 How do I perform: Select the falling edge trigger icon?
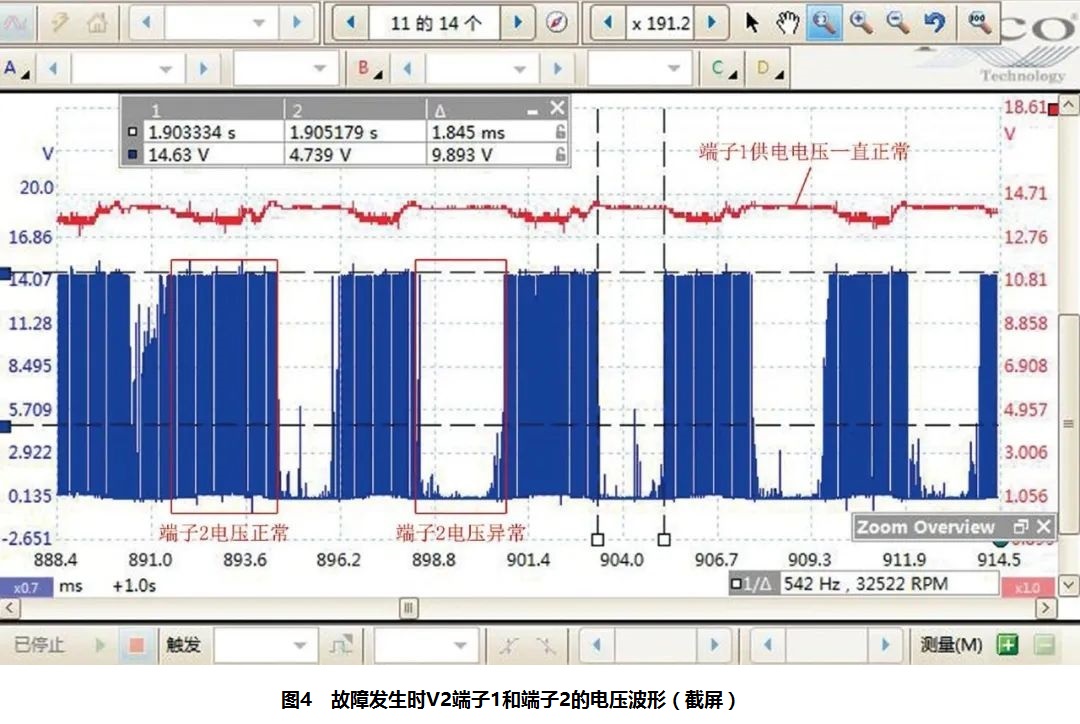pos(546,645)
